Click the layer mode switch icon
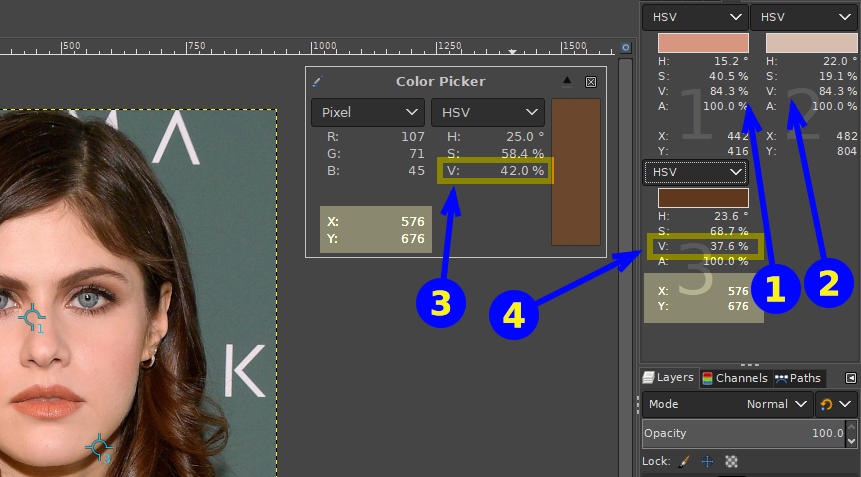This screenshot has width=861, height=477. (826, 404)
